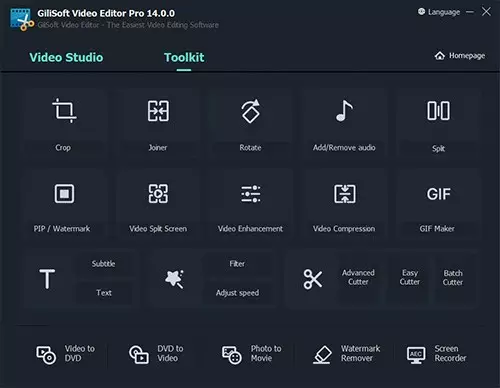Open the Split tool icon
500x388 pixels.
pos(438,111)
